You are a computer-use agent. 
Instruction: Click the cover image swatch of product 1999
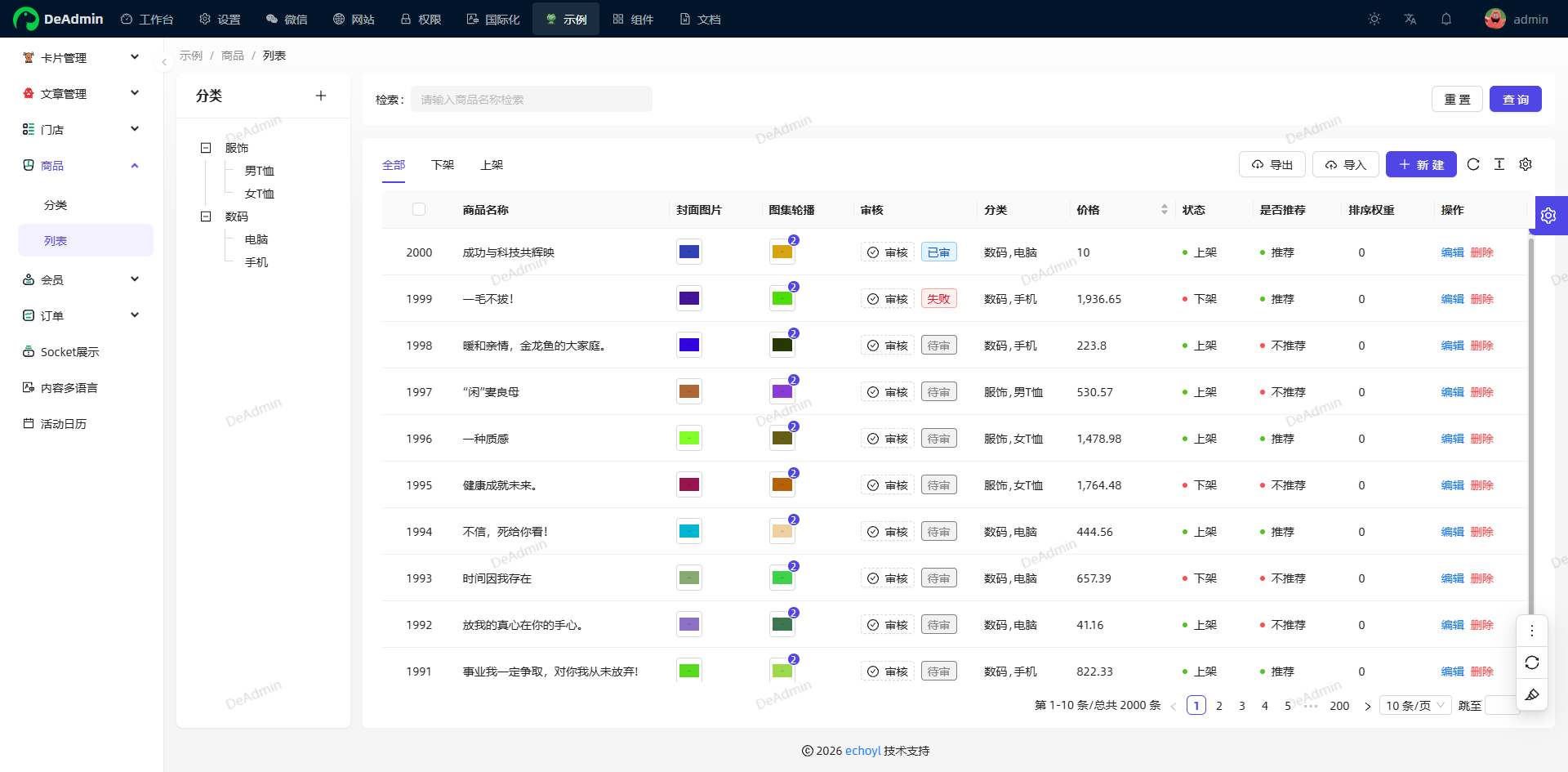[689, 298]
